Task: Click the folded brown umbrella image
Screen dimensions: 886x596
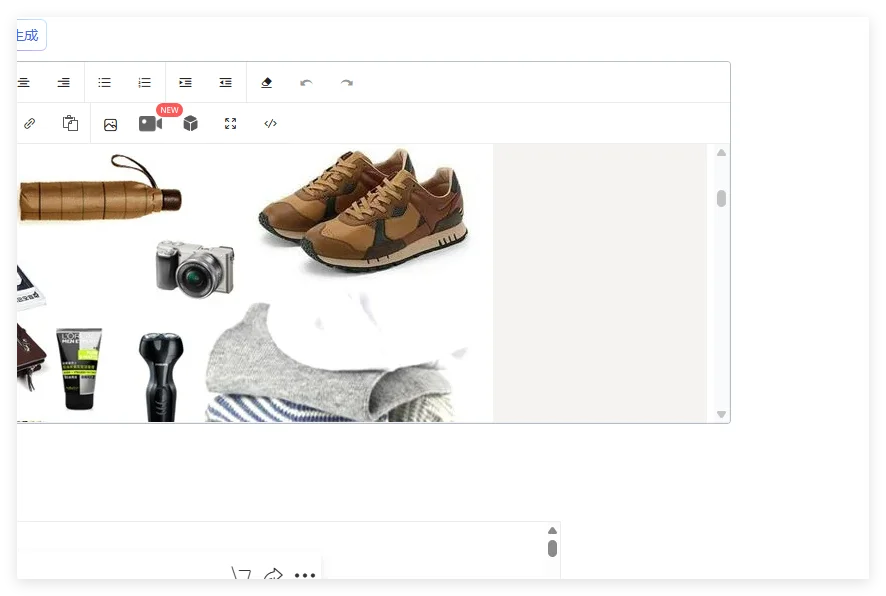Action: click(x=100, y=189)
